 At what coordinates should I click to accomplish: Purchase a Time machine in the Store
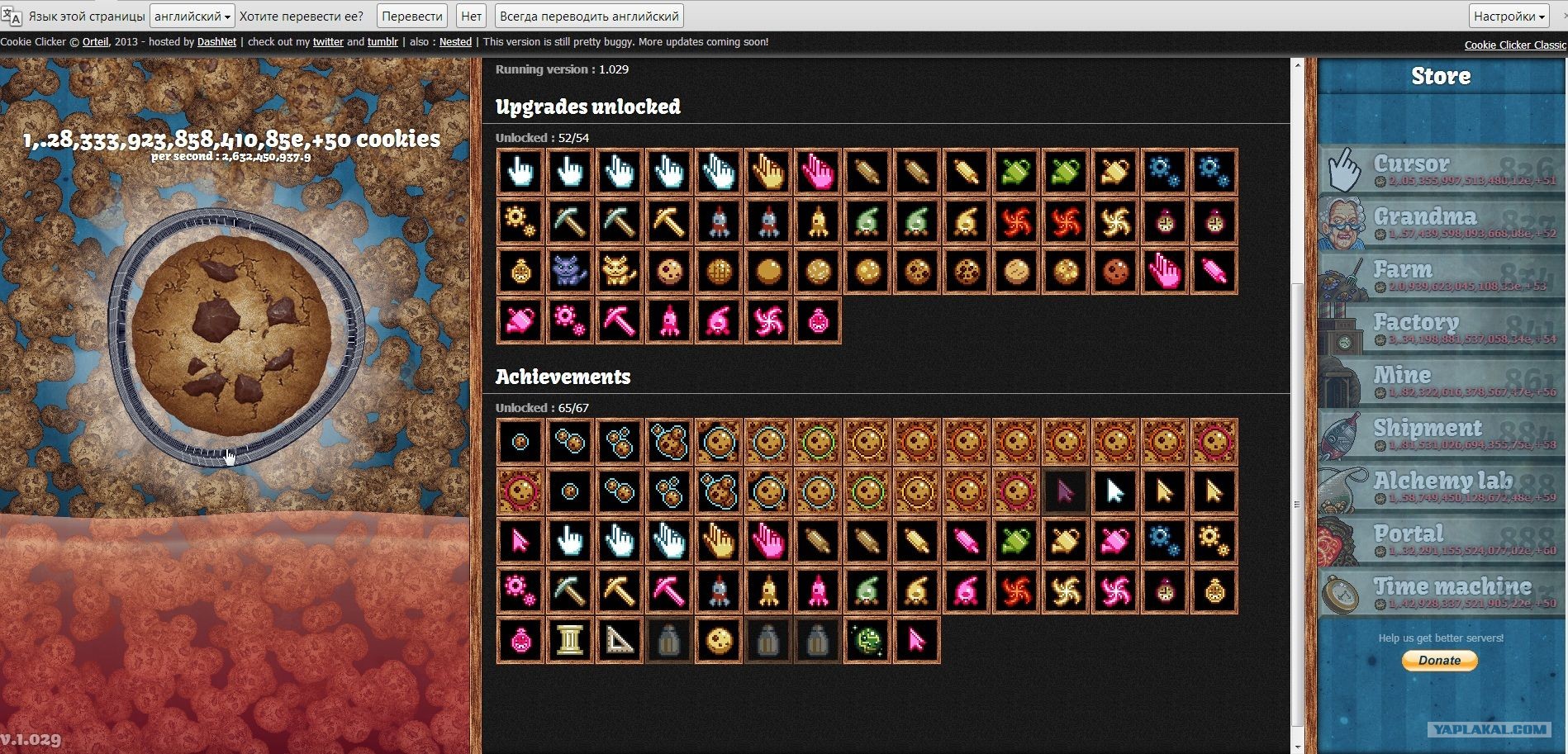tap(1441, 593)
